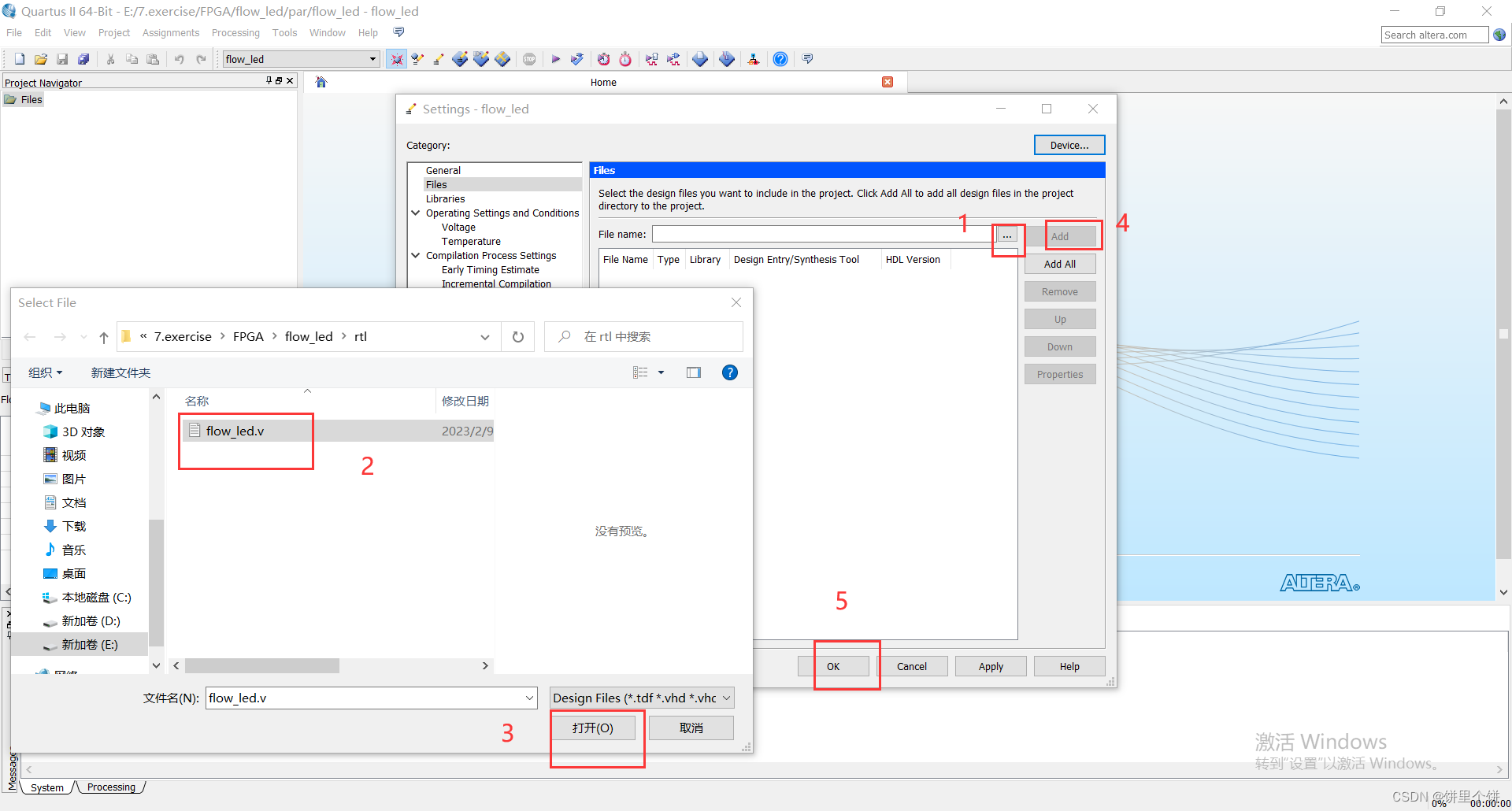This screenshot has height=811, width=1512.
Task: Click the 取消 Cancel button in Select File
Action: (x=691, y=728)
